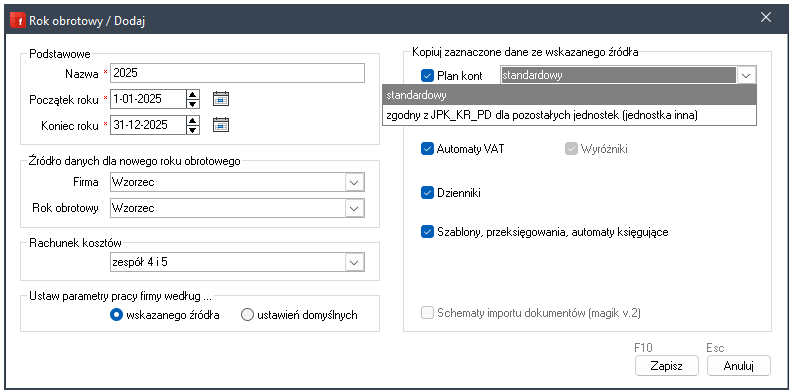Open calendar picker for Koniec roku
792x390 pixels.
(x=220, y=124)
